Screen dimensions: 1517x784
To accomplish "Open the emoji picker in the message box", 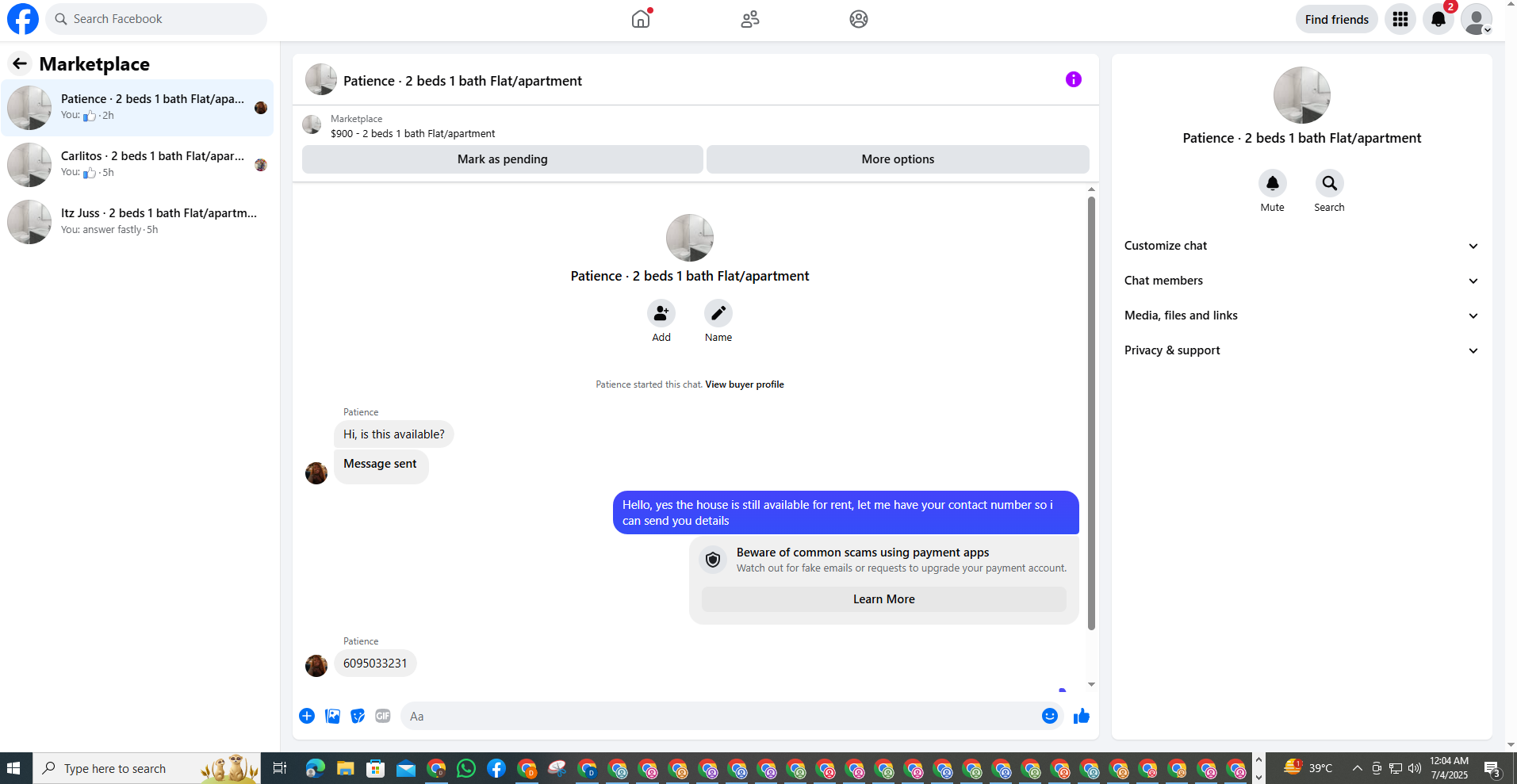I will click(x=1050, y=716).
